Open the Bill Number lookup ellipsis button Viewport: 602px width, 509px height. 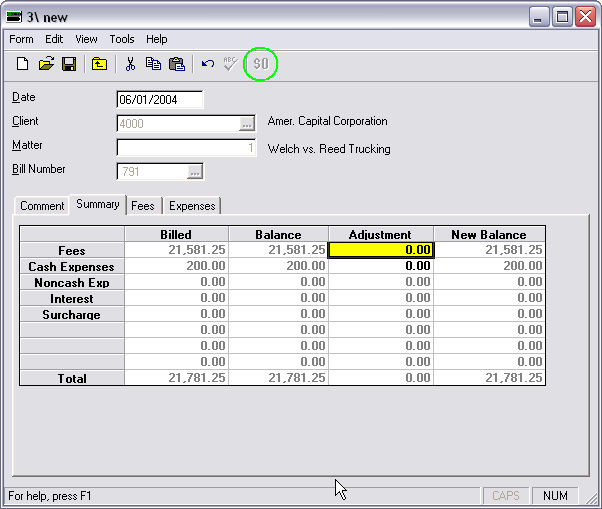point(194,172)
